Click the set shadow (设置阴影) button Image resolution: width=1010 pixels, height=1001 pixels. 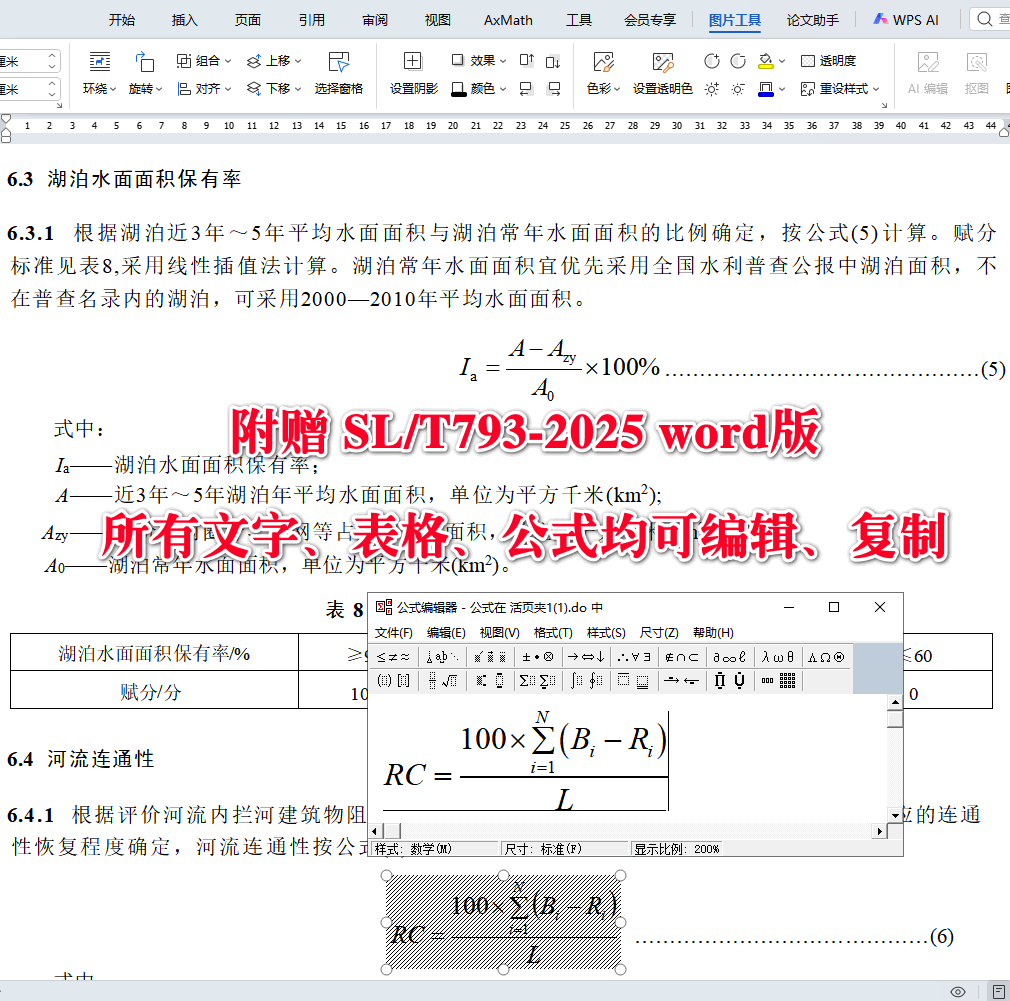pos(414,73)
